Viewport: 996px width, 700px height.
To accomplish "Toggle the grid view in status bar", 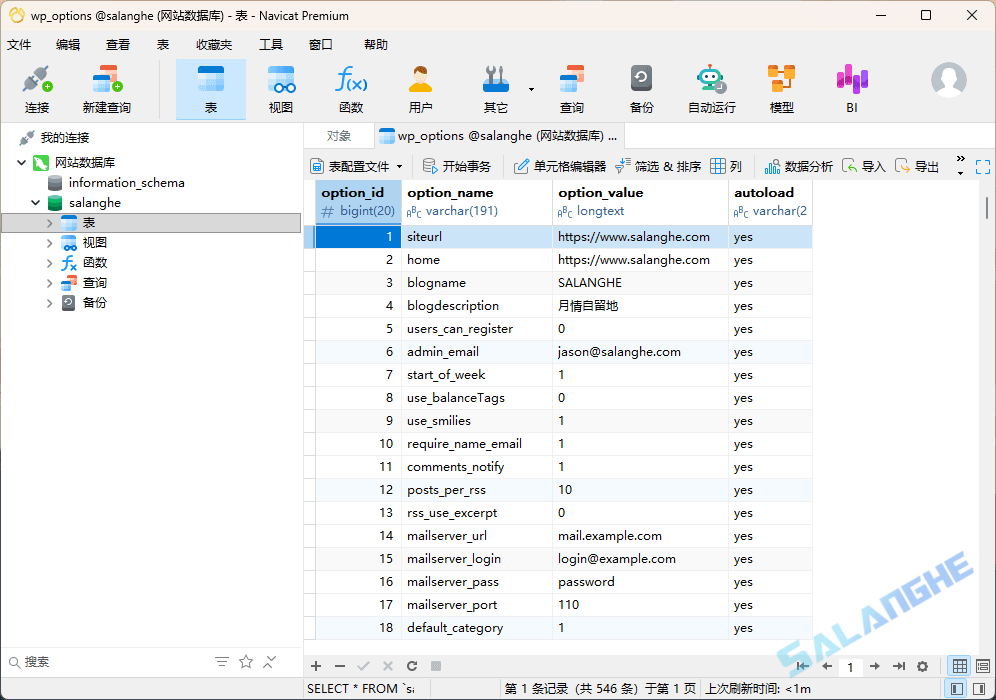I will 959,666.
